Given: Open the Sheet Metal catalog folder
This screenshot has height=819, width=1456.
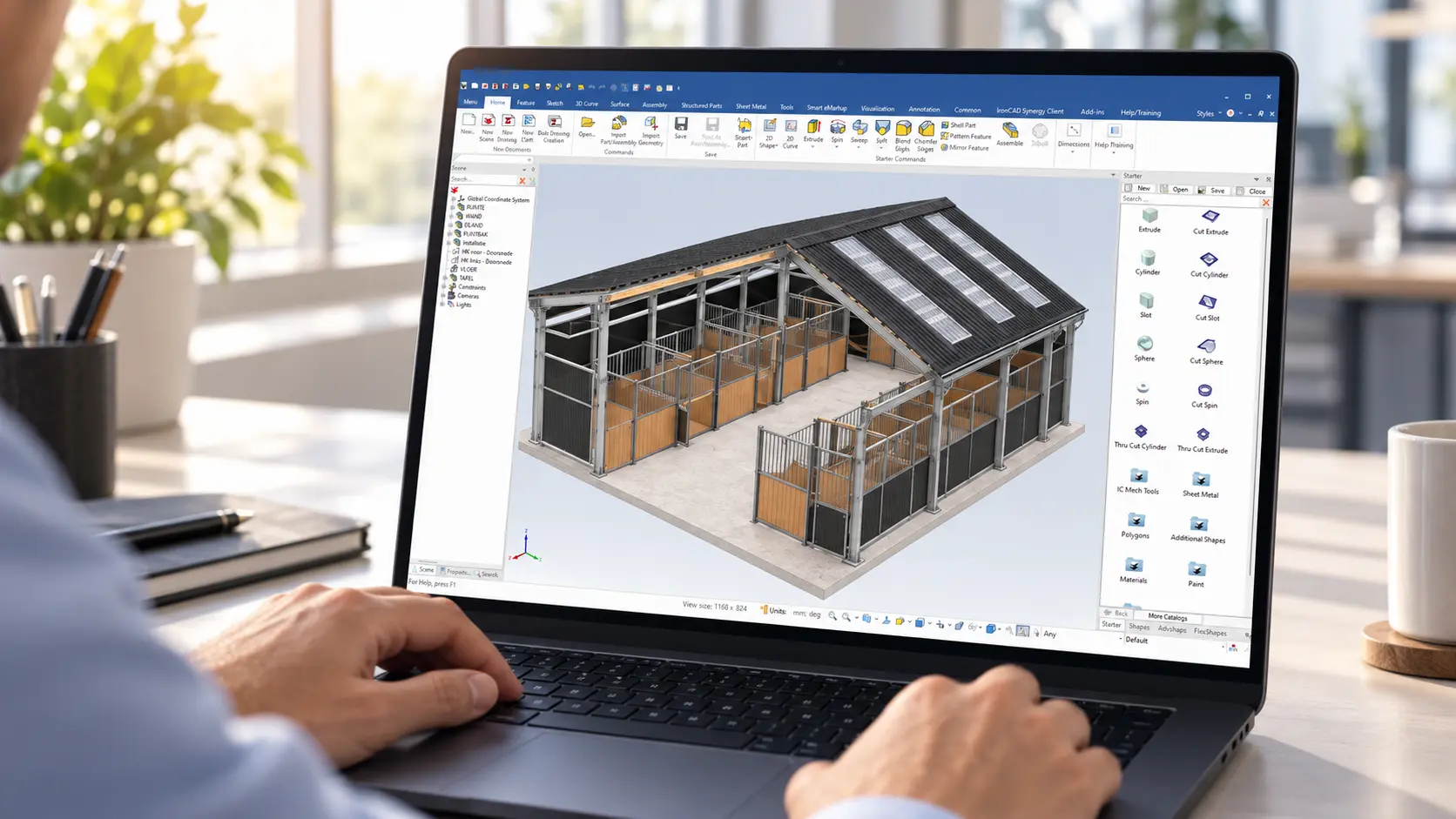Looking at the screenshot, I should pos(1200,485).
